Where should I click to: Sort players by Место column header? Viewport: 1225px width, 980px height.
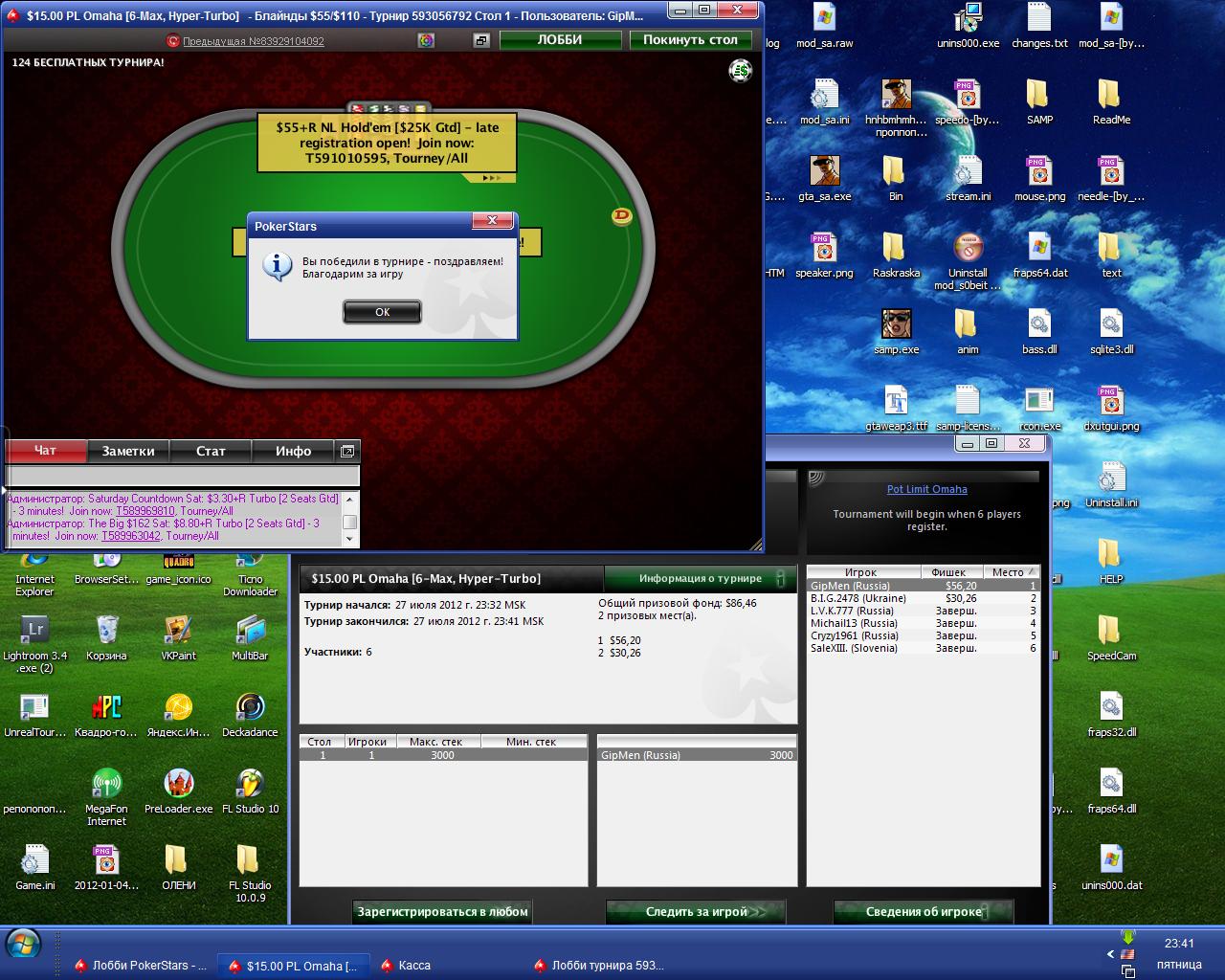coord(1008,572)
